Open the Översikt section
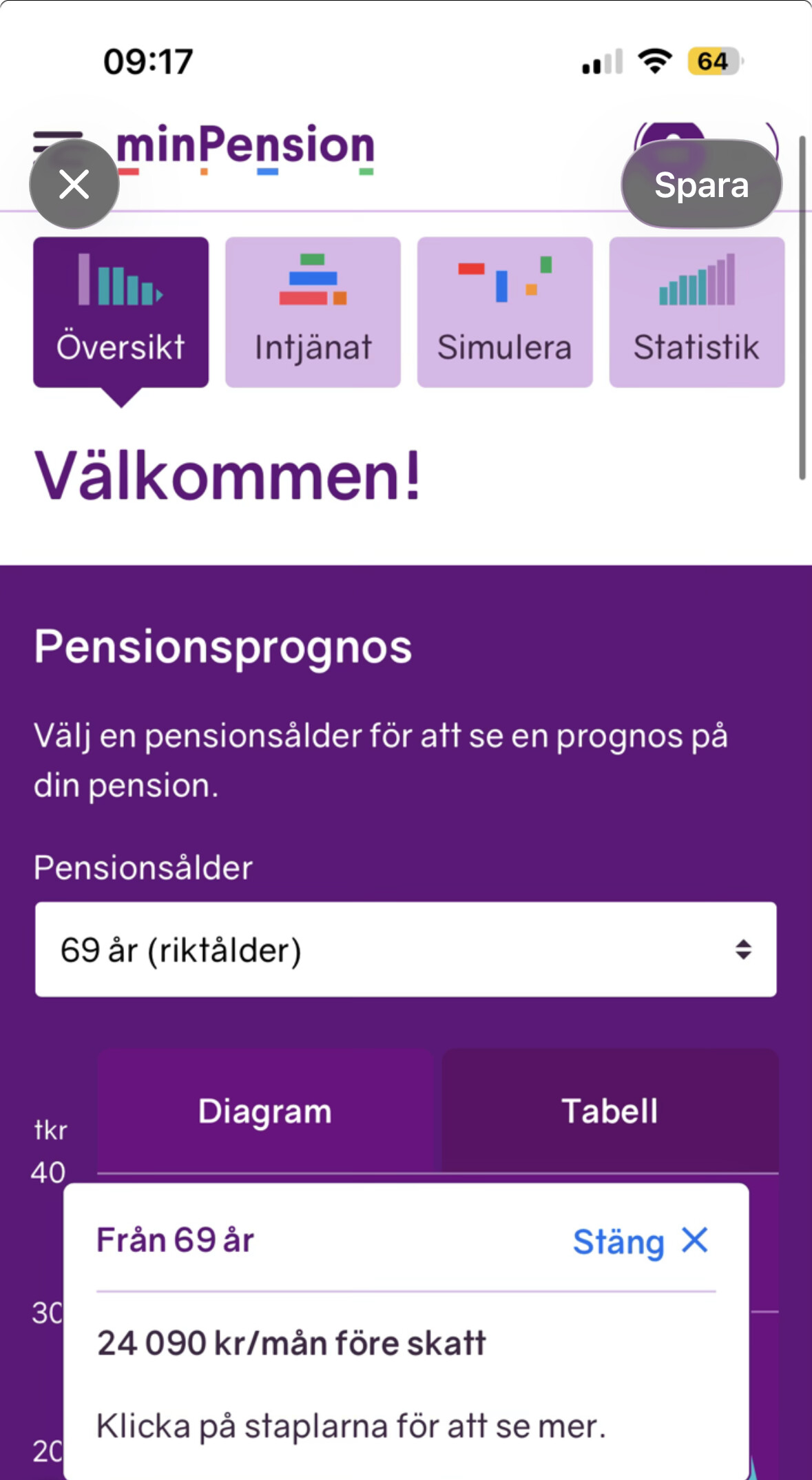 (121, 313)
